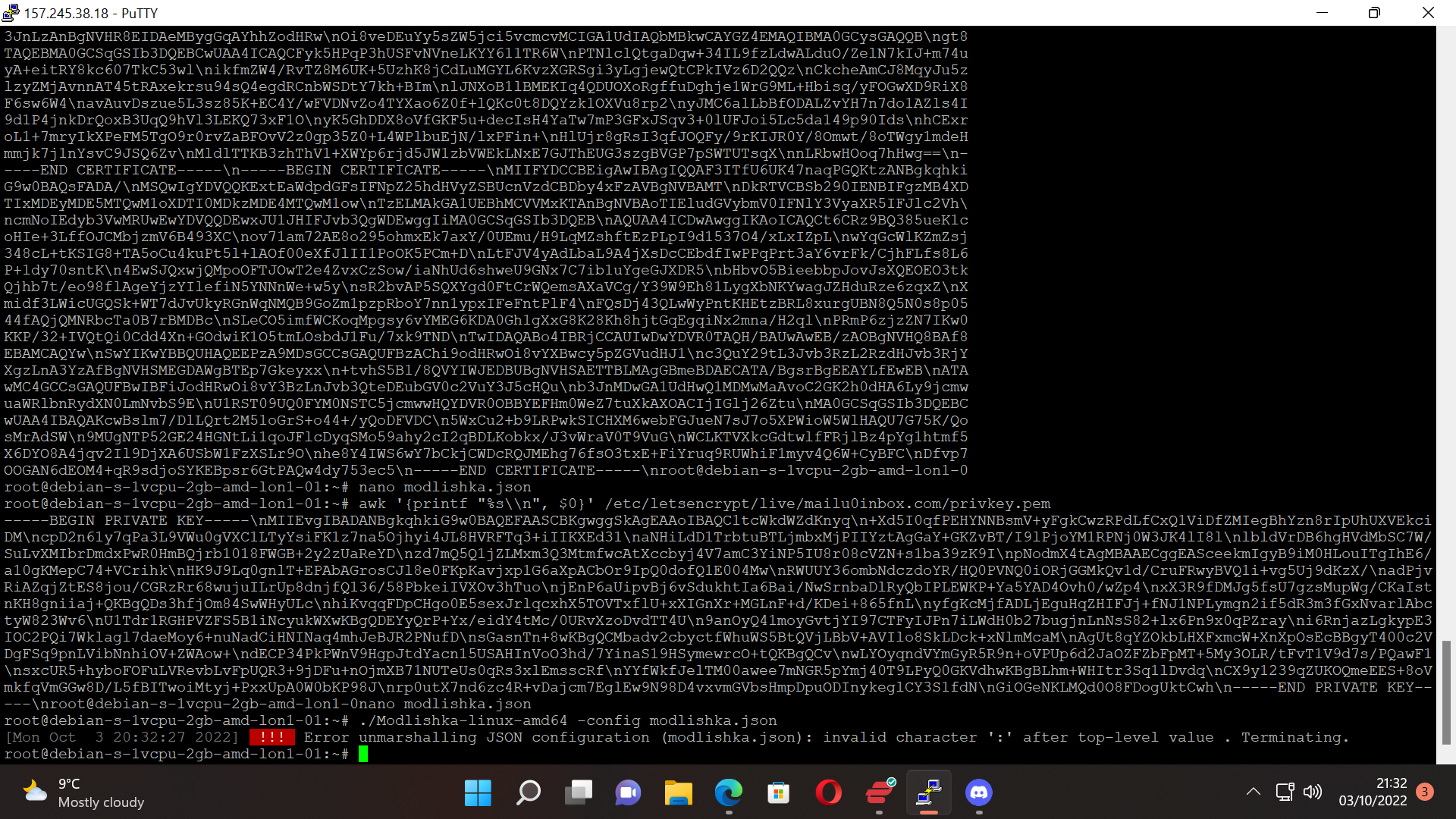Open the Windows Start menu

[478, 793]
